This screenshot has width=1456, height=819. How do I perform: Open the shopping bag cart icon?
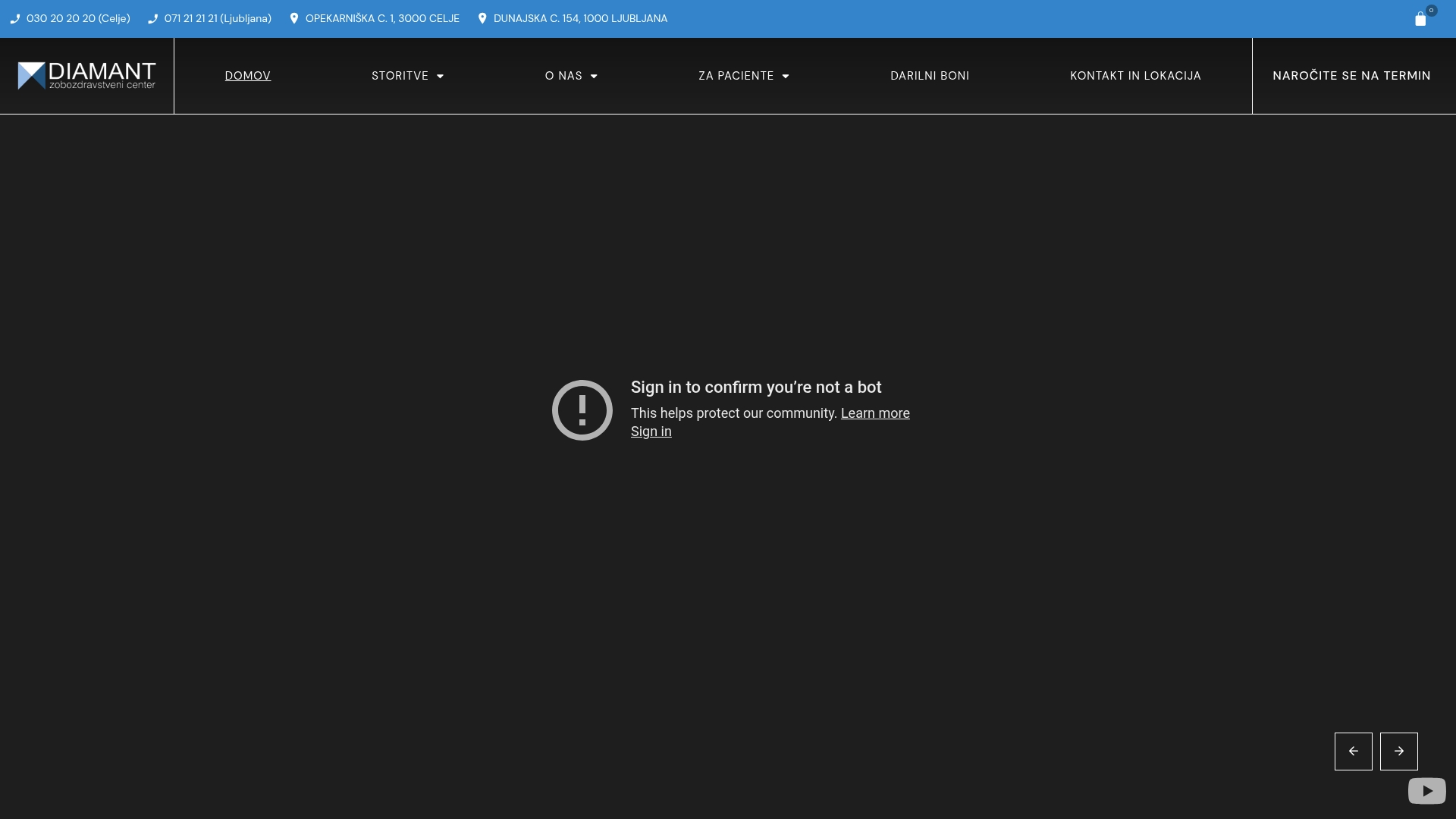1421,18
